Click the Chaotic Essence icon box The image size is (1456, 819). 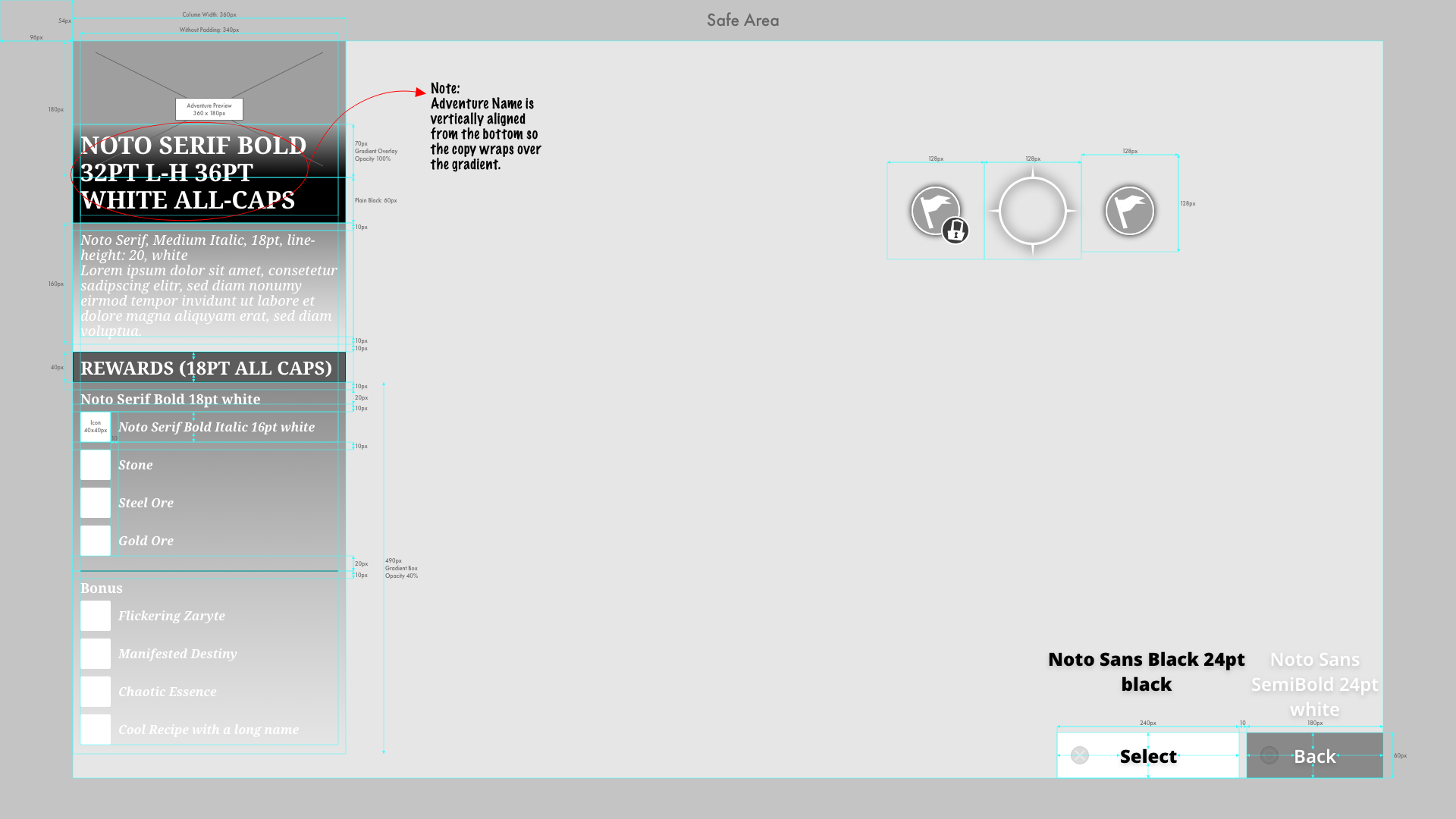[96, 692]
